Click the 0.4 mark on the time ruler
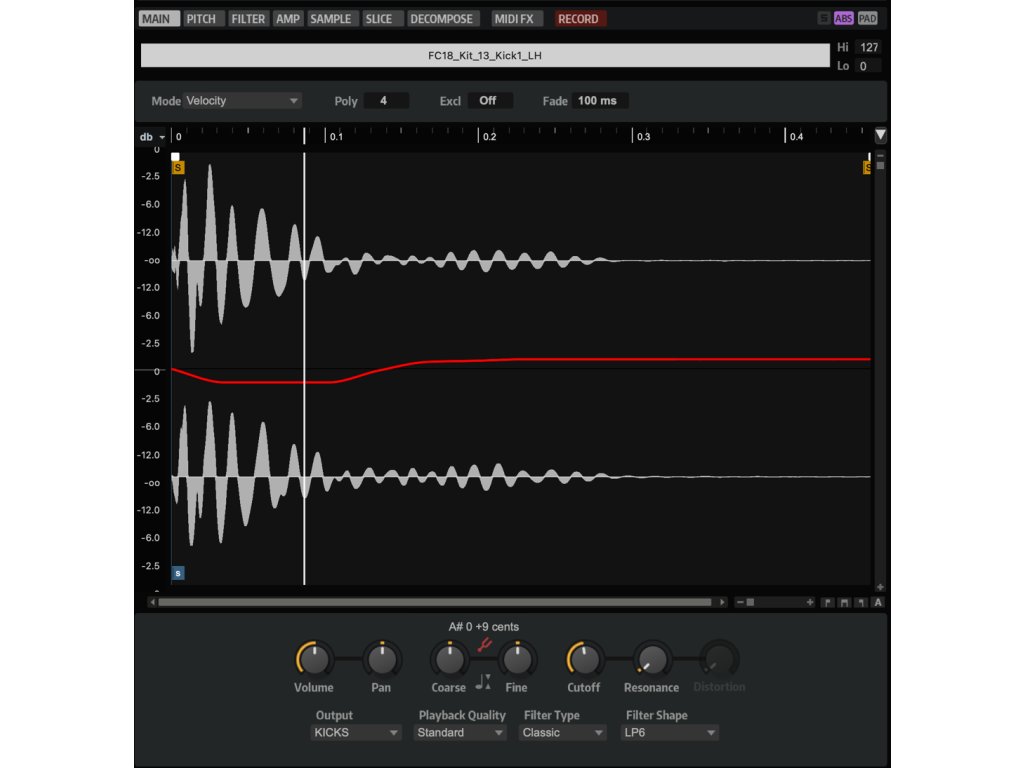The height and width of the screenshot is (768, 1024). (x=796, y=136)
